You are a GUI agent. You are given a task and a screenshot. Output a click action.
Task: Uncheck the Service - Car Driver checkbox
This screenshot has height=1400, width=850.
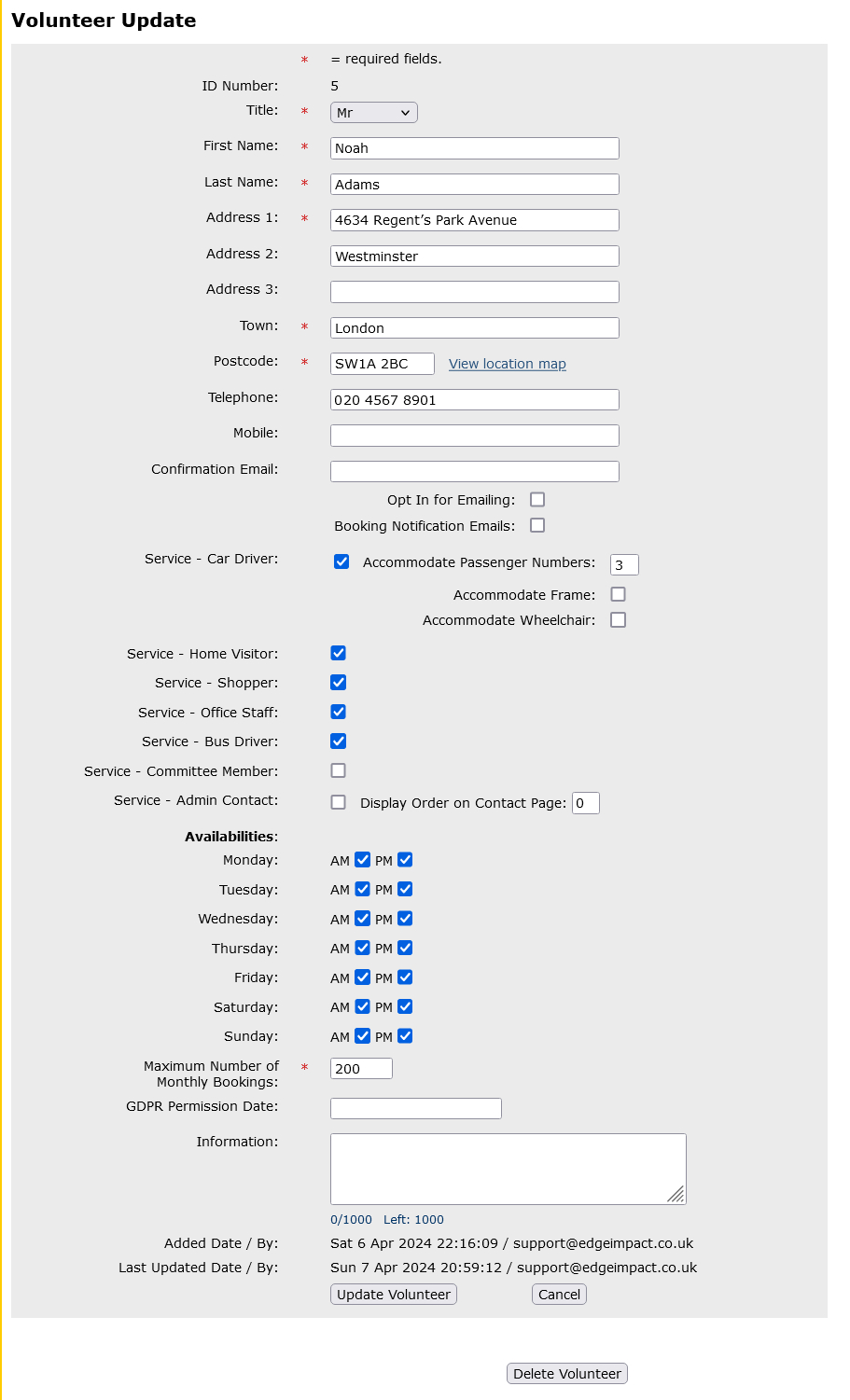click(x=341, y=561)
